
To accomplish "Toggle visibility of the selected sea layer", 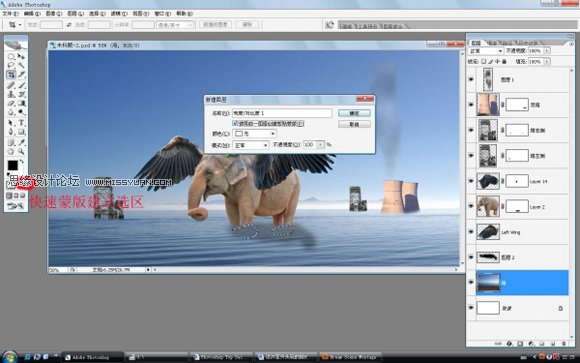I will (471, 282).
